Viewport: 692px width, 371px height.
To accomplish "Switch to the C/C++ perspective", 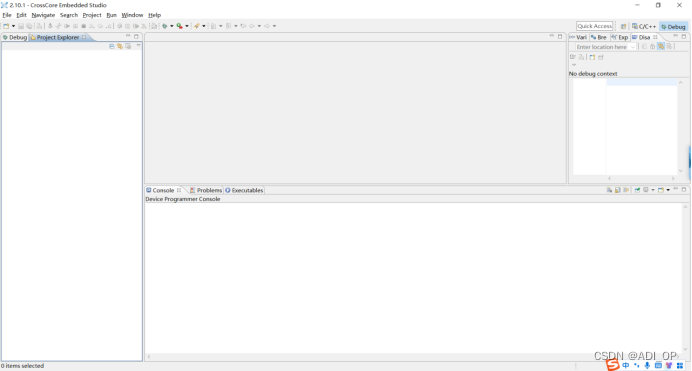I will [644, 26].
